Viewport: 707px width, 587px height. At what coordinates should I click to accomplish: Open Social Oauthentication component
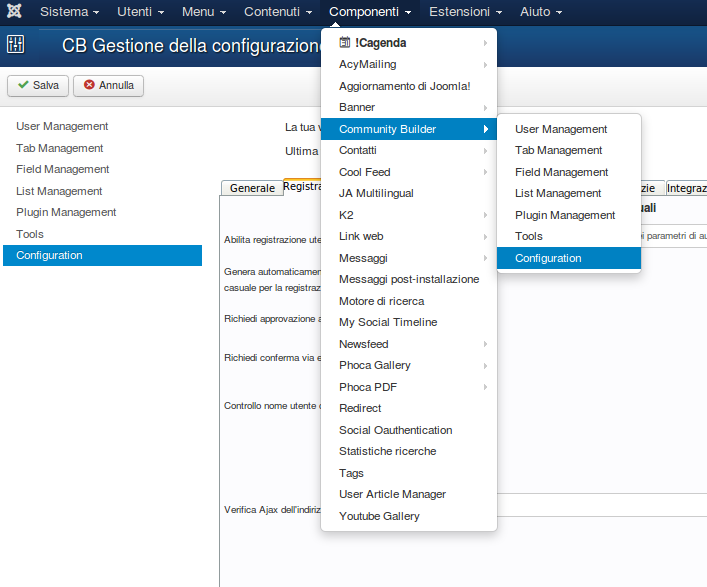[x=409, y=430]
